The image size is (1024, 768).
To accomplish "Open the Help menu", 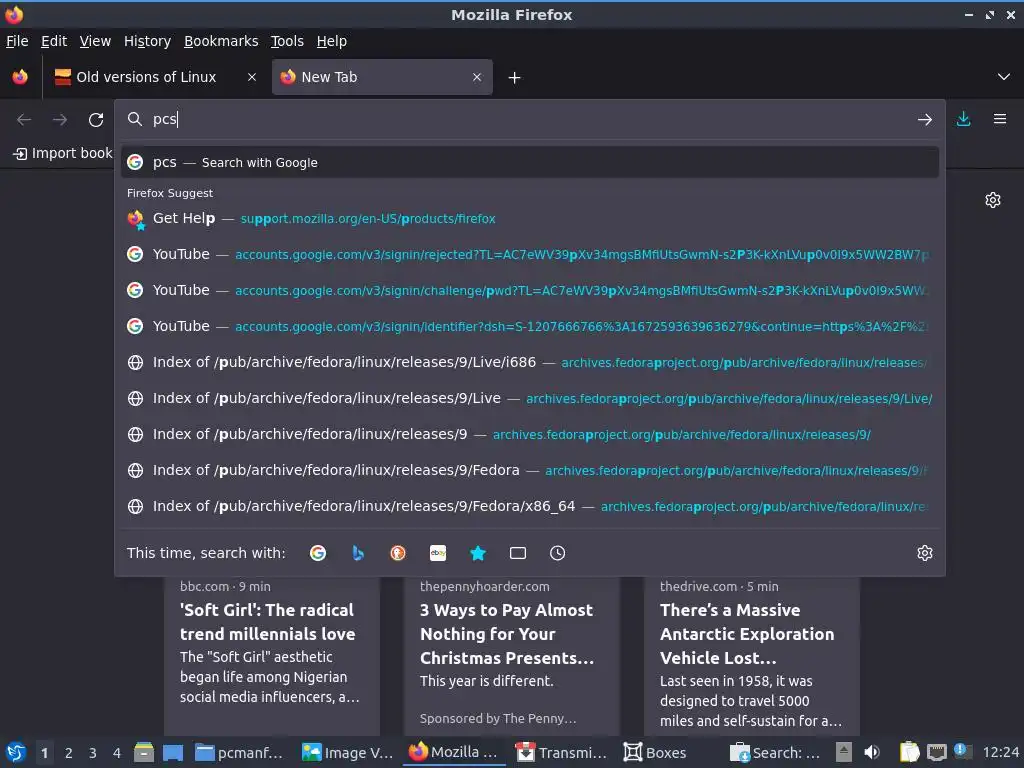I will click(332, 41).
